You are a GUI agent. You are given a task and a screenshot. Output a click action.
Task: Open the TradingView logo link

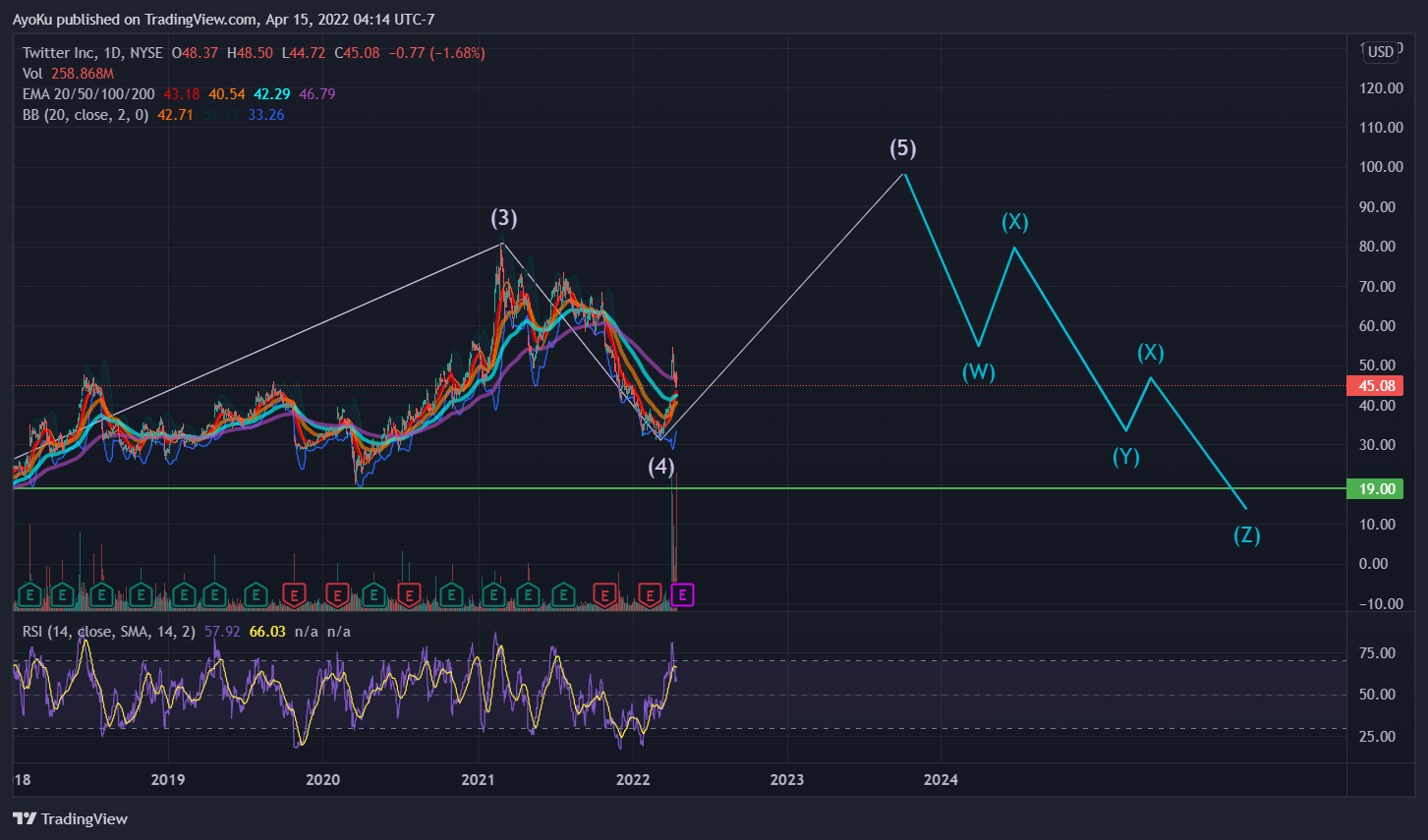point(70,818)
